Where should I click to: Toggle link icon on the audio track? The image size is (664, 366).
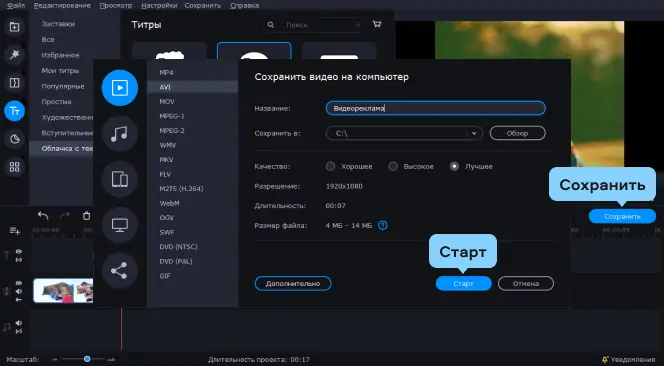click(19, 331)
